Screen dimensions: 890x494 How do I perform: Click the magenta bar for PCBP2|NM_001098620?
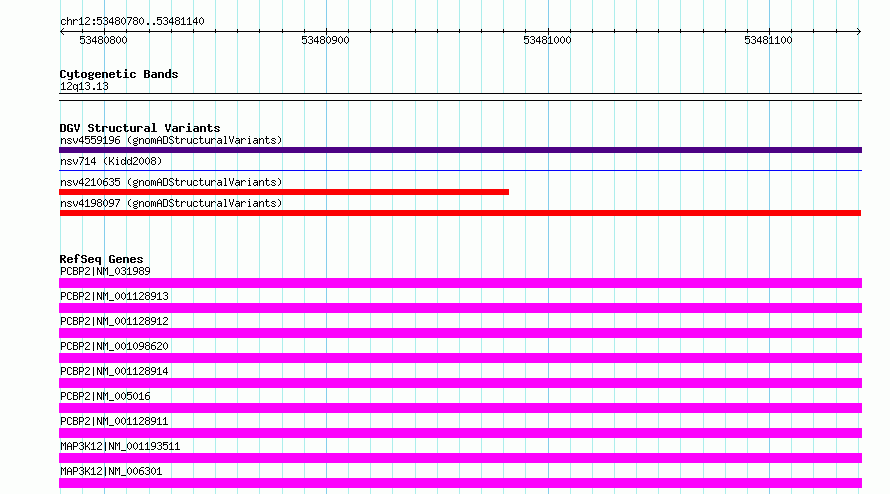460,358
